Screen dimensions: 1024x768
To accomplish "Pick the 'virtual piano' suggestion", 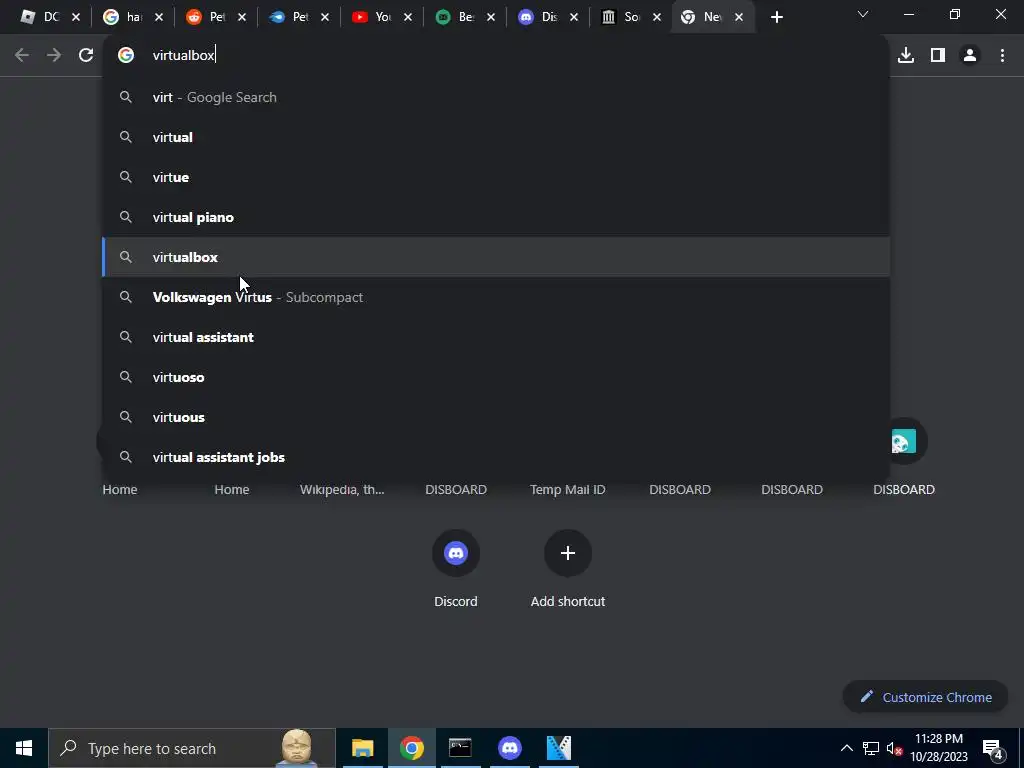I will (x=496, y=217).
